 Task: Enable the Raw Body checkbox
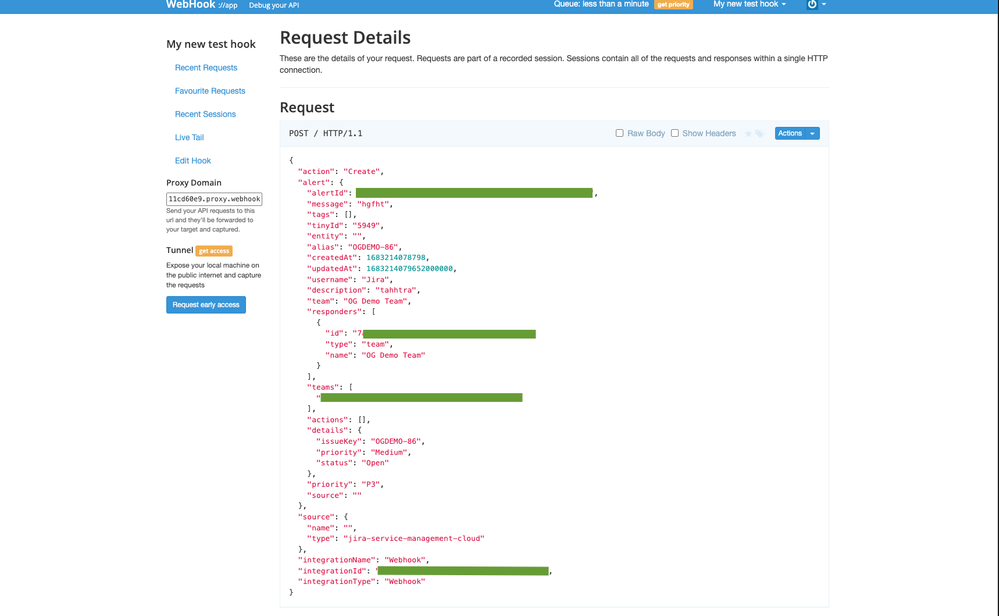pos(619,133)
